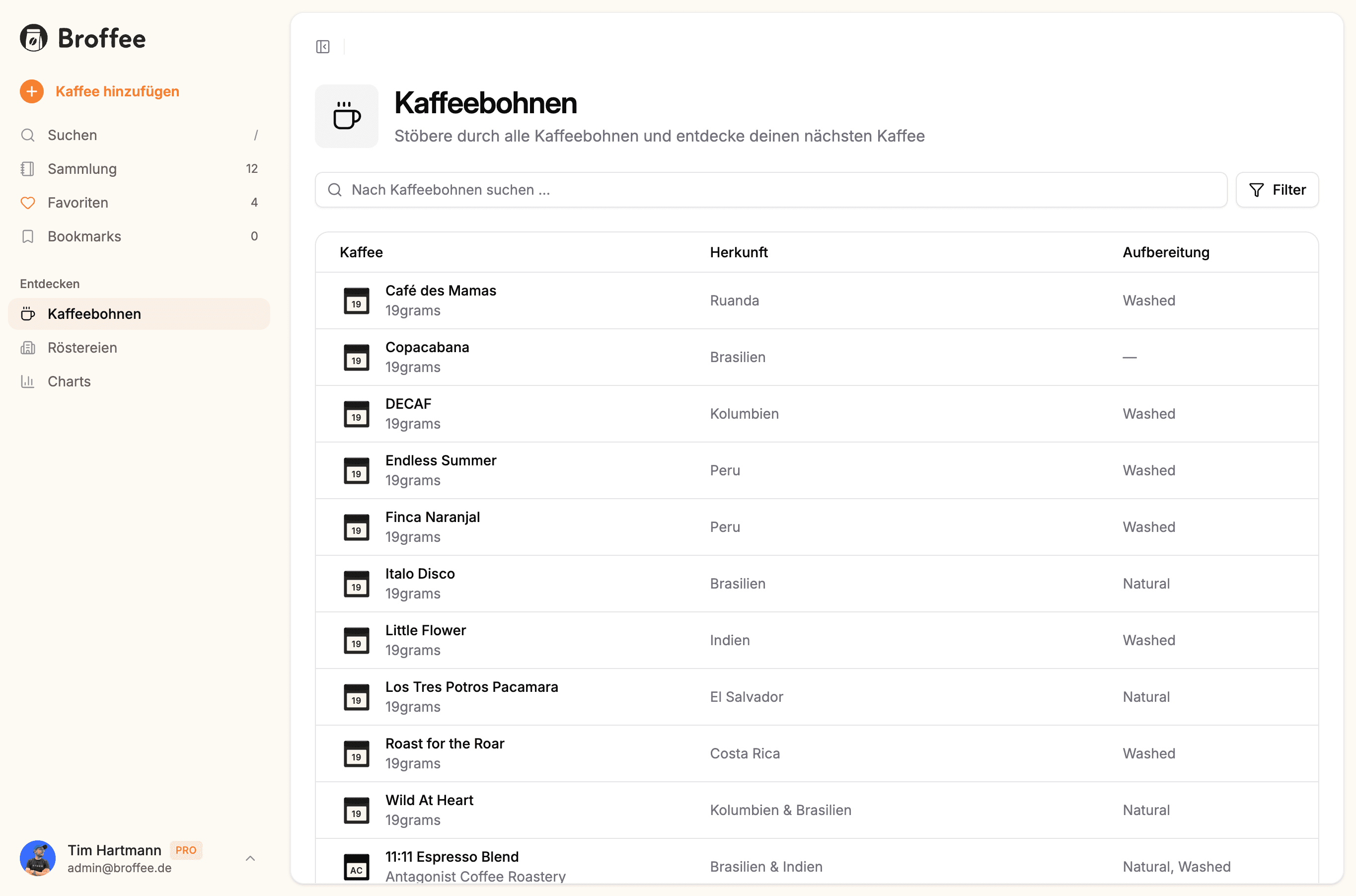Open the Italo Disco coffee entry
This screenshot has height=896, width=1356.
click(817, 584)
